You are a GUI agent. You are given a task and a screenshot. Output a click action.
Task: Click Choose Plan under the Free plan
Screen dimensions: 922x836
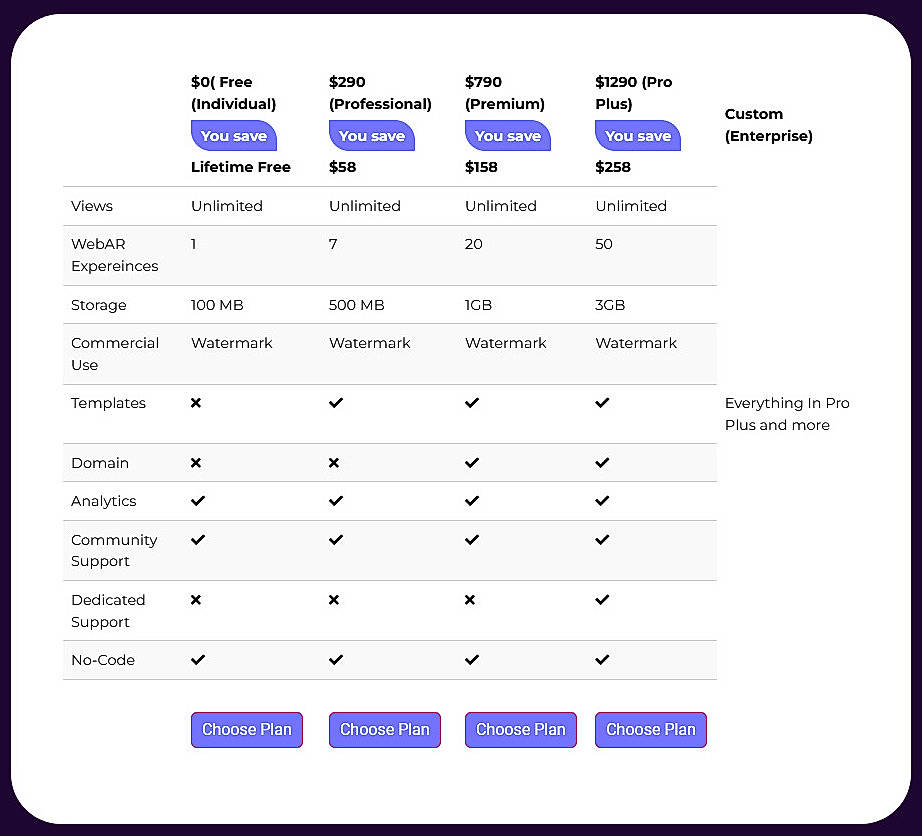click(x=246, y=730)
